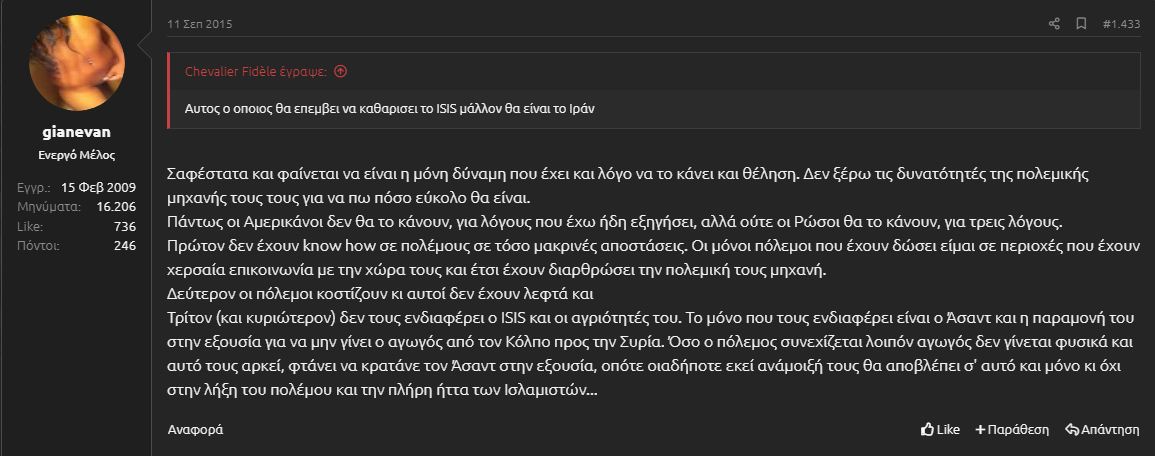The height and width of the screenshot is (456, 1155).
Task: Click the up-arrow icon beside the quote author
Action: tap(340, 72)
